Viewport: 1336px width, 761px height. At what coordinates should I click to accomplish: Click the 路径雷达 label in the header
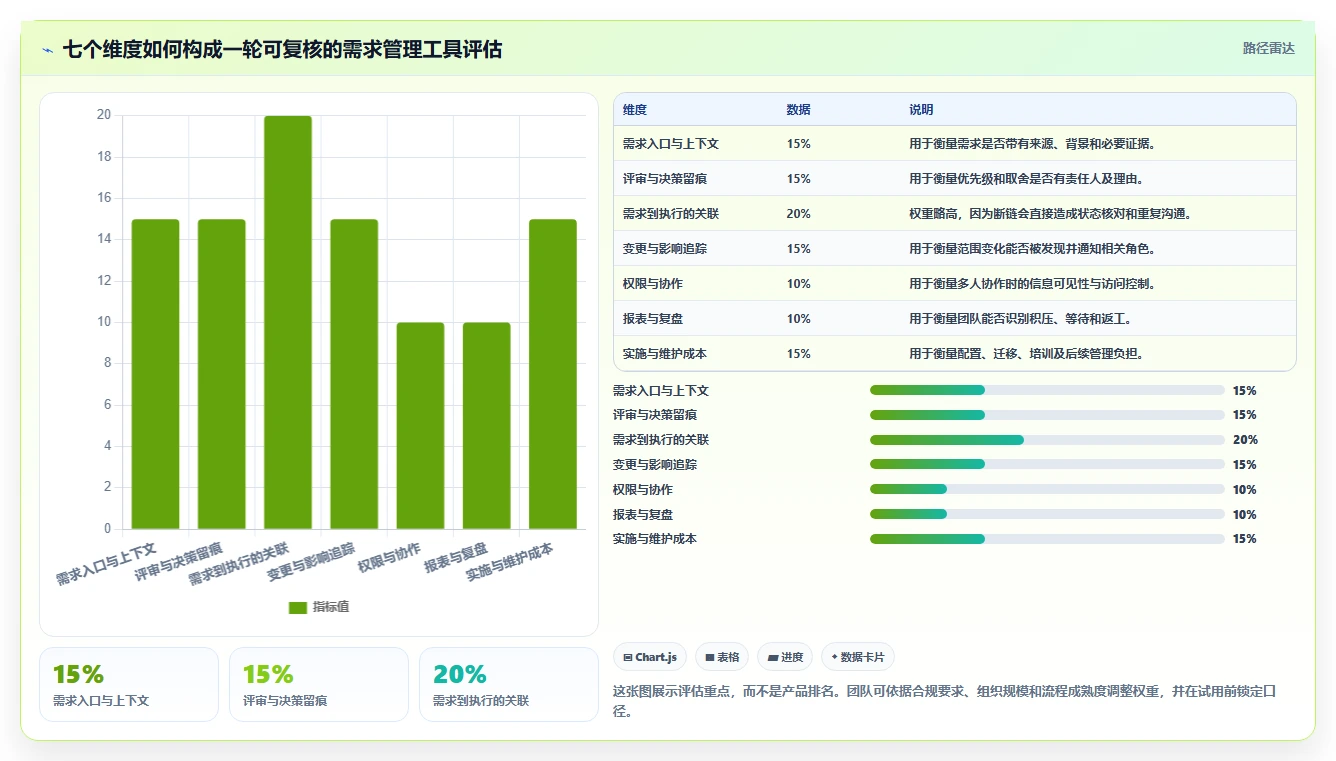pyautogui.click(x=1269, y=48)
